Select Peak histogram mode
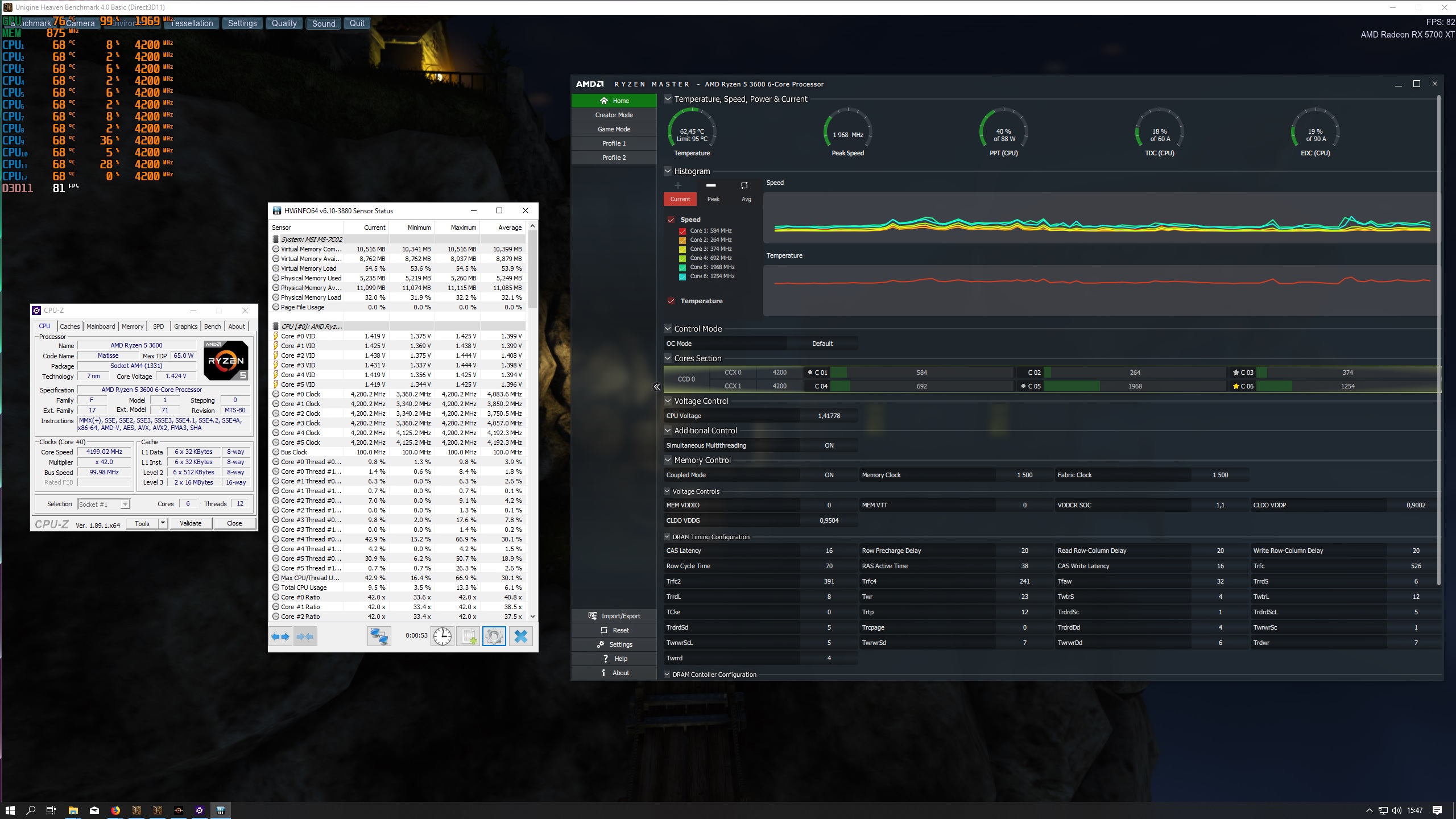 point(713,199)
